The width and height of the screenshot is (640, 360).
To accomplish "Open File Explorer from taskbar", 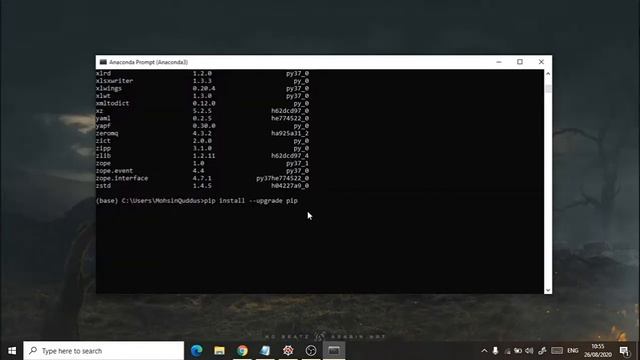I will point(220,351).
